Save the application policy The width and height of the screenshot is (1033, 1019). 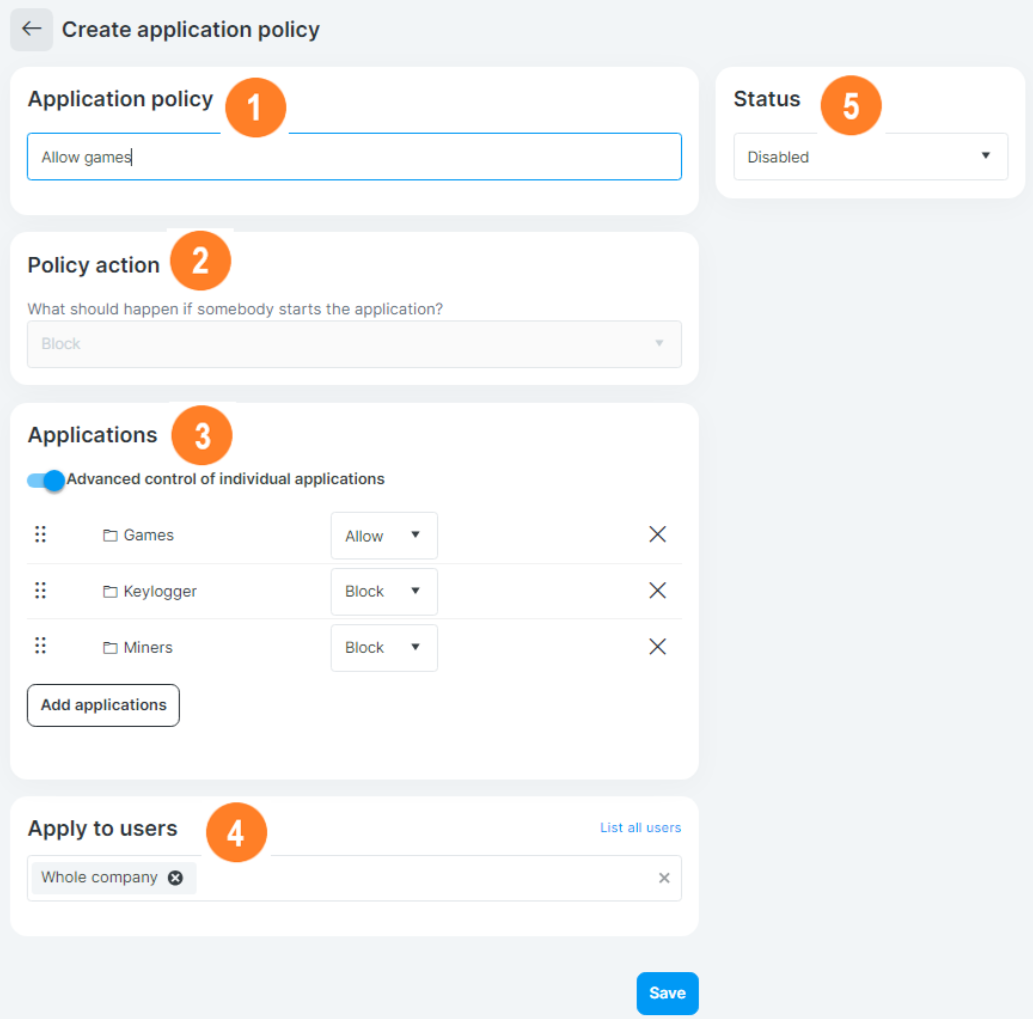(666, 993)
